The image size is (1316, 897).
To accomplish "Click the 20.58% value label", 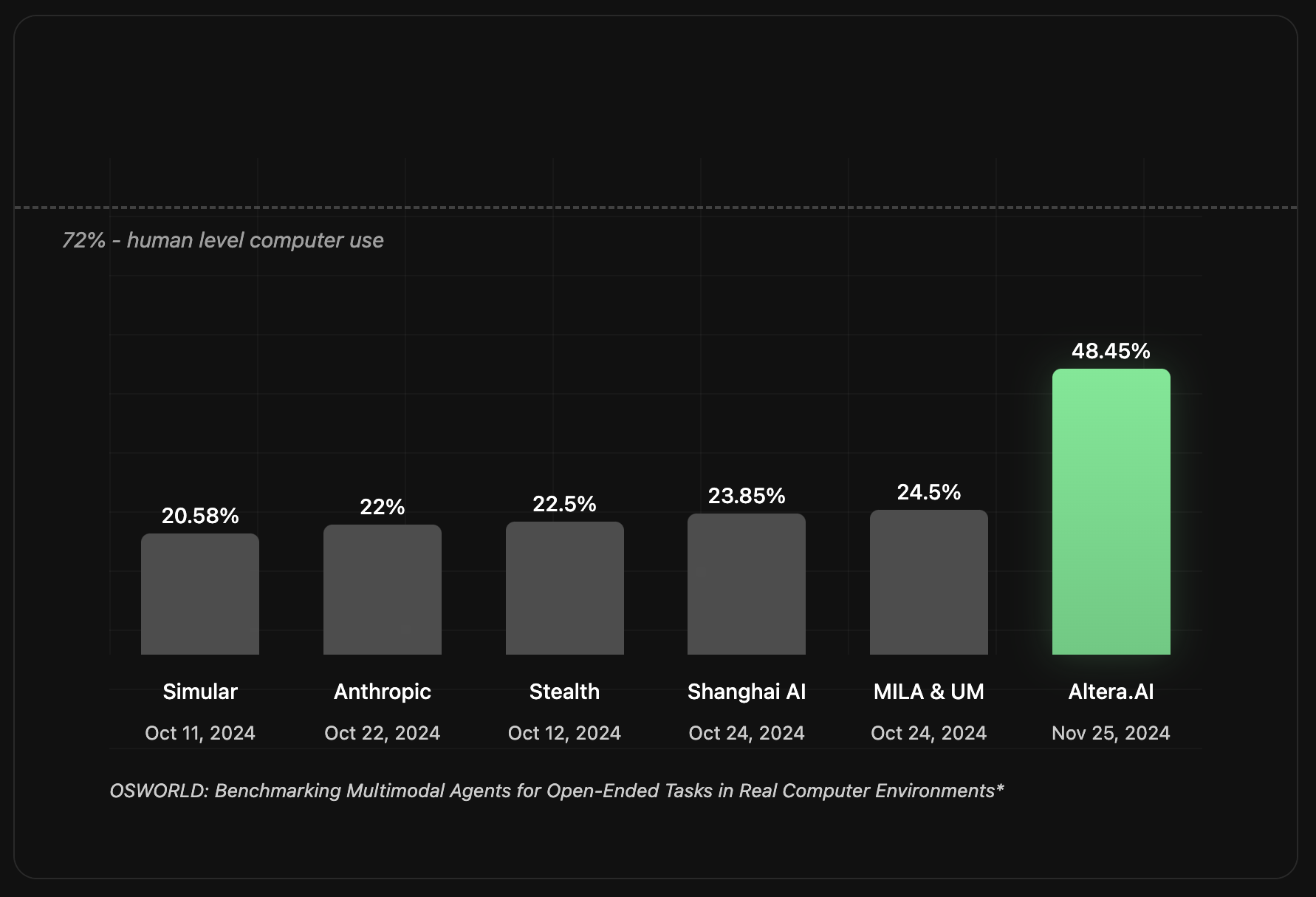I will [200, 516].
